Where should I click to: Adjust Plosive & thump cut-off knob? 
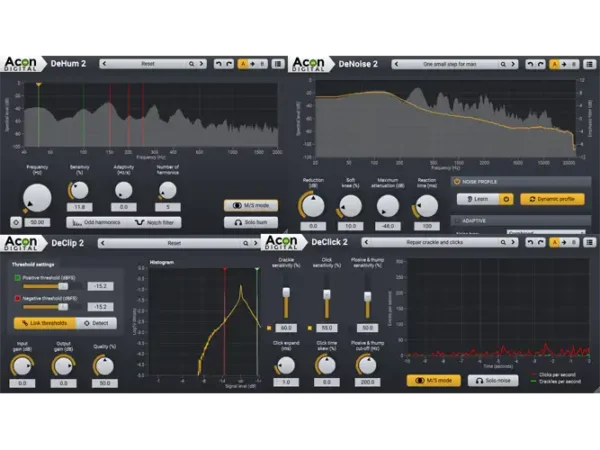pyautogui.click(x=367, y=365)
